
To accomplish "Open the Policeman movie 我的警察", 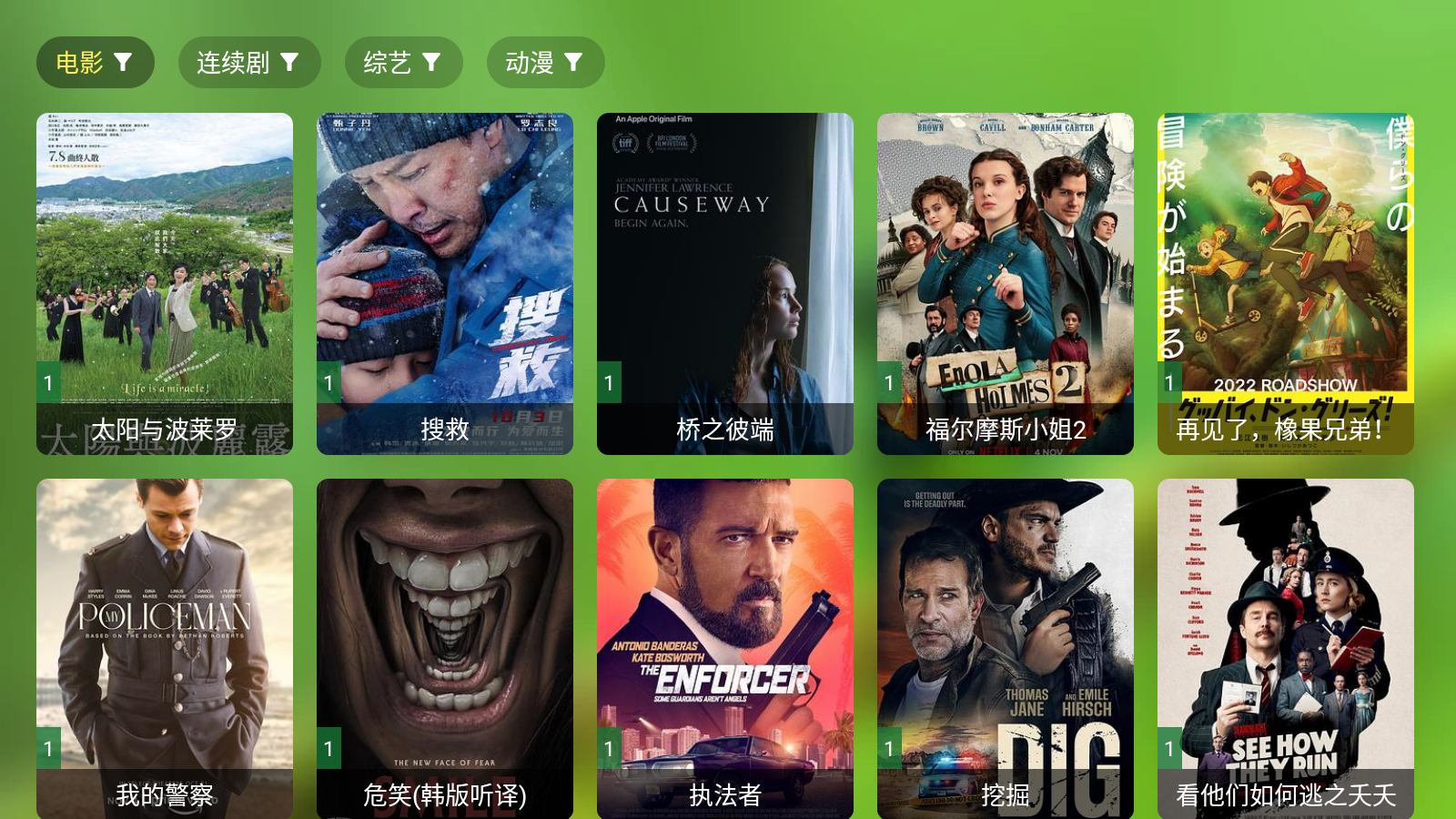I will [165, 649].
